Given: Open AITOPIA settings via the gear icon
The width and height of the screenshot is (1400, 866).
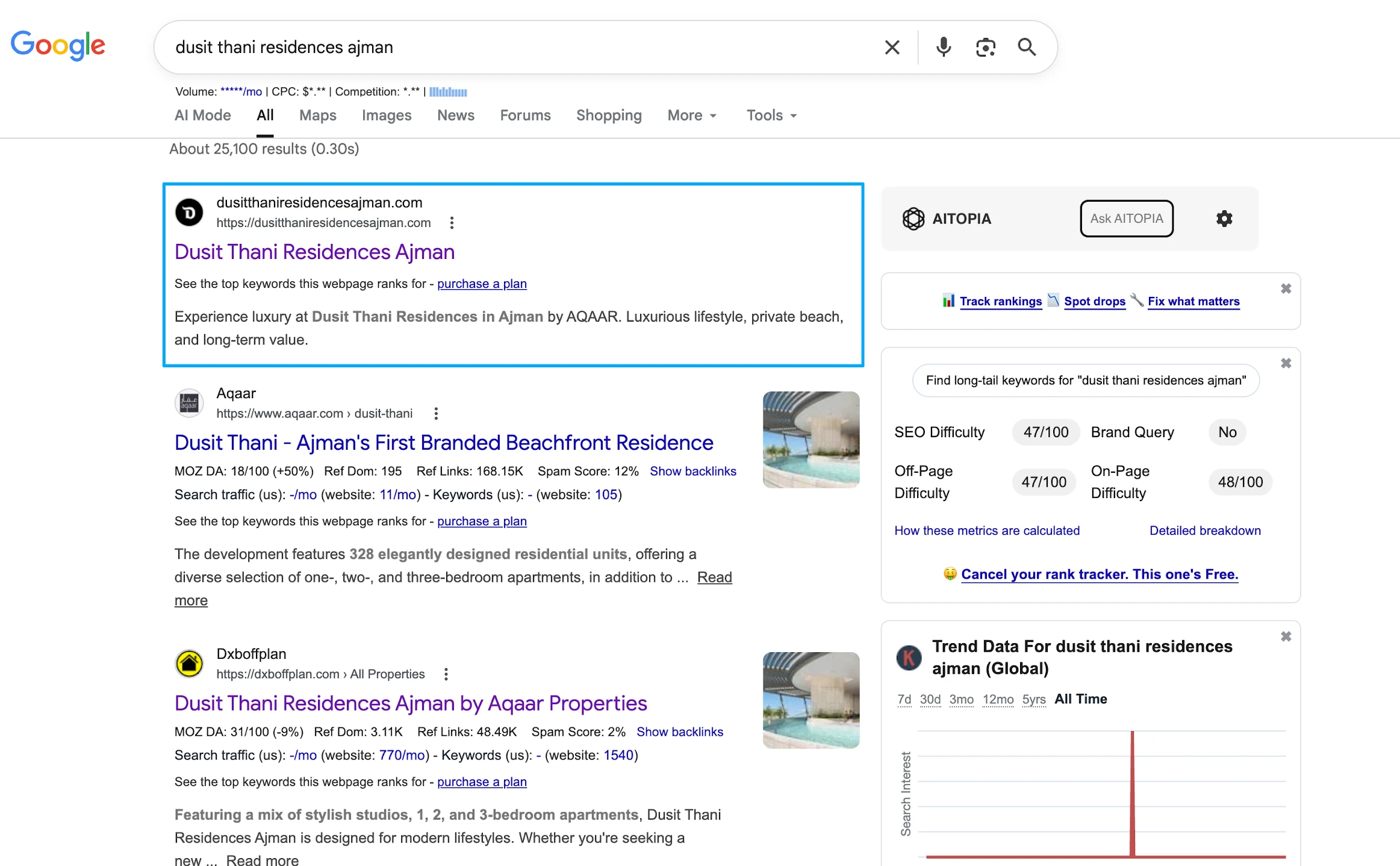Looking at the screenshot, I should click(x=1224, y=219).
